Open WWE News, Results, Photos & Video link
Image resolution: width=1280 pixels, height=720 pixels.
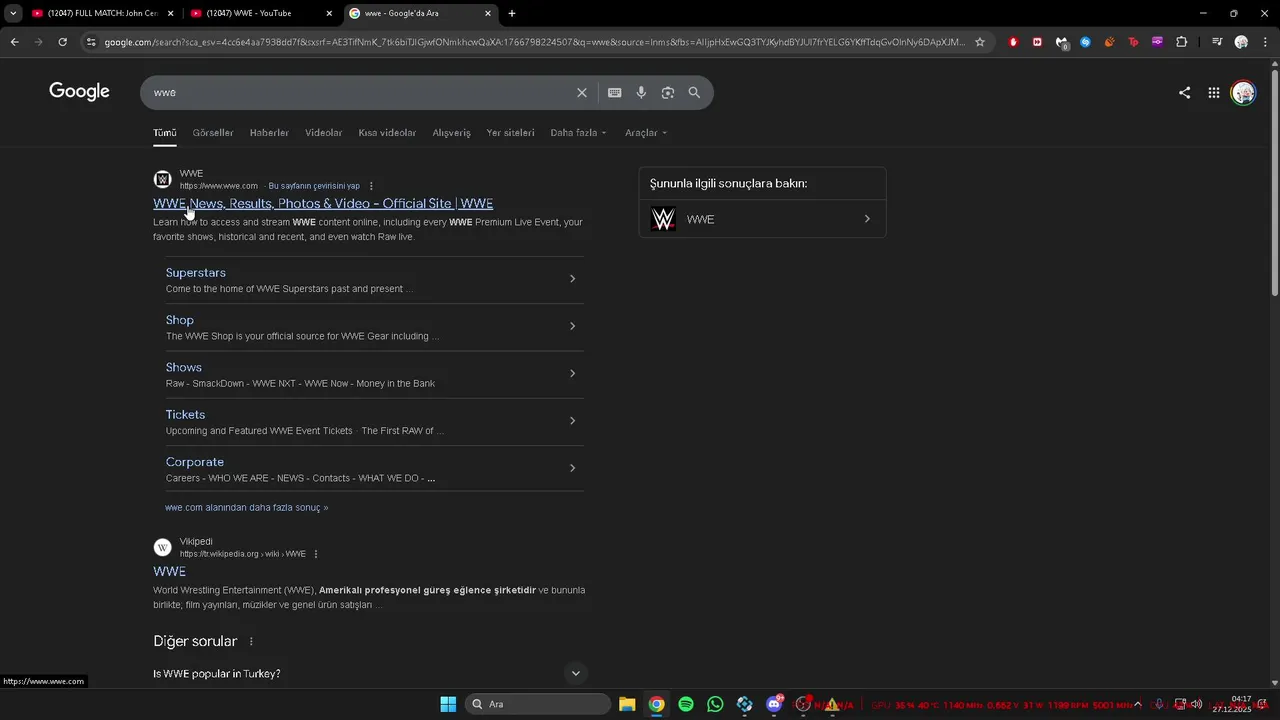pyautogui.click(x=323, y=203)
